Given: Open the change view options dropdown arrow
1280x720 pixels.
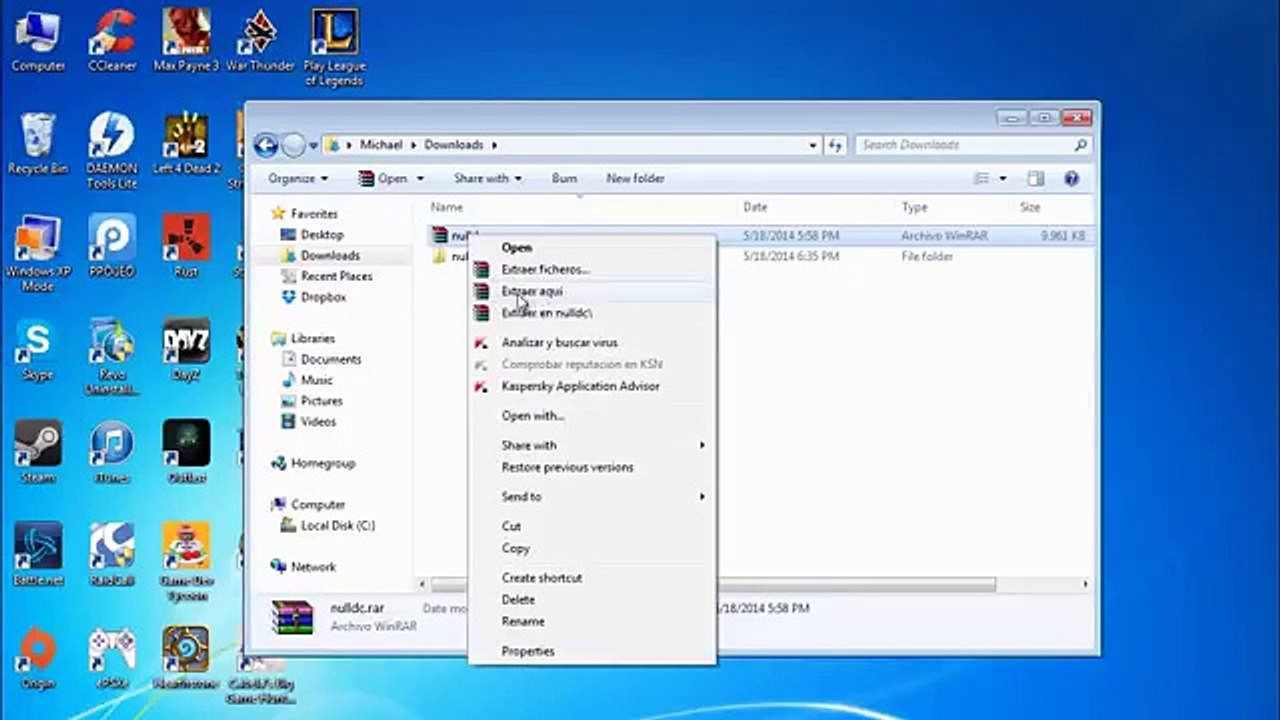Looking at the screenshot, I should coord(1003,178).
